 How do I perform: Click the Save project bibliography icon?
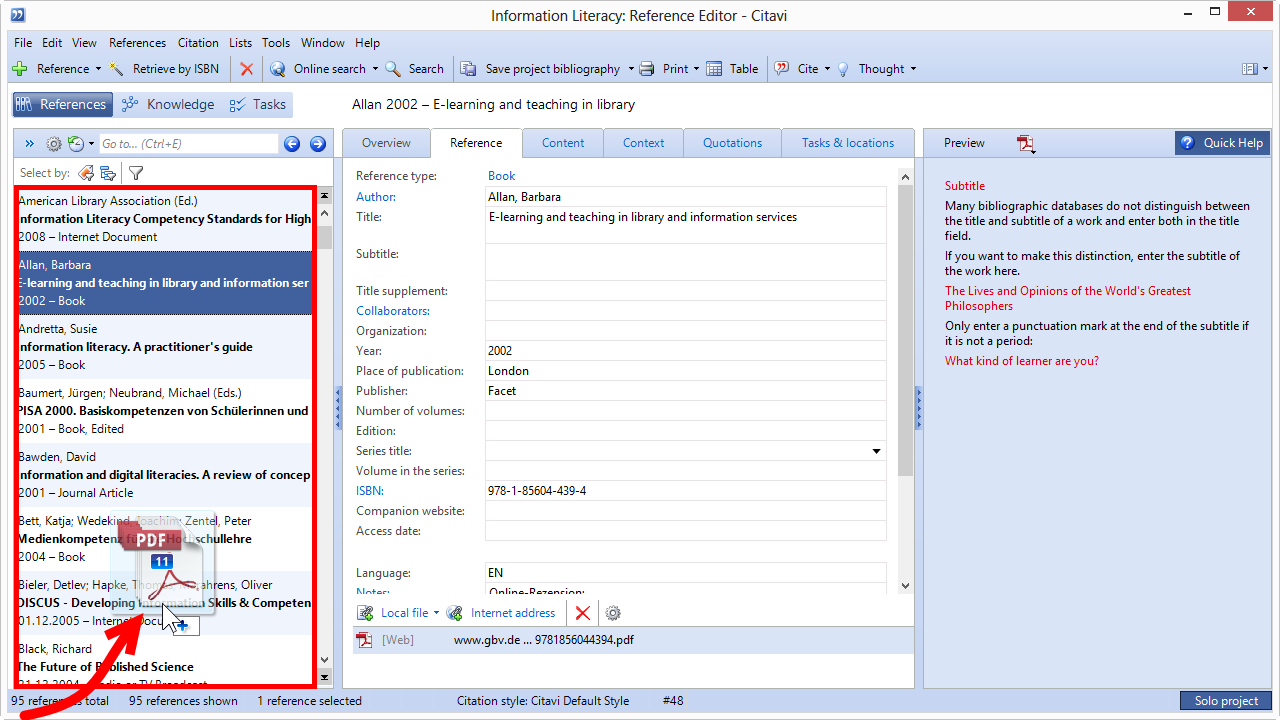tap(468, 69)
